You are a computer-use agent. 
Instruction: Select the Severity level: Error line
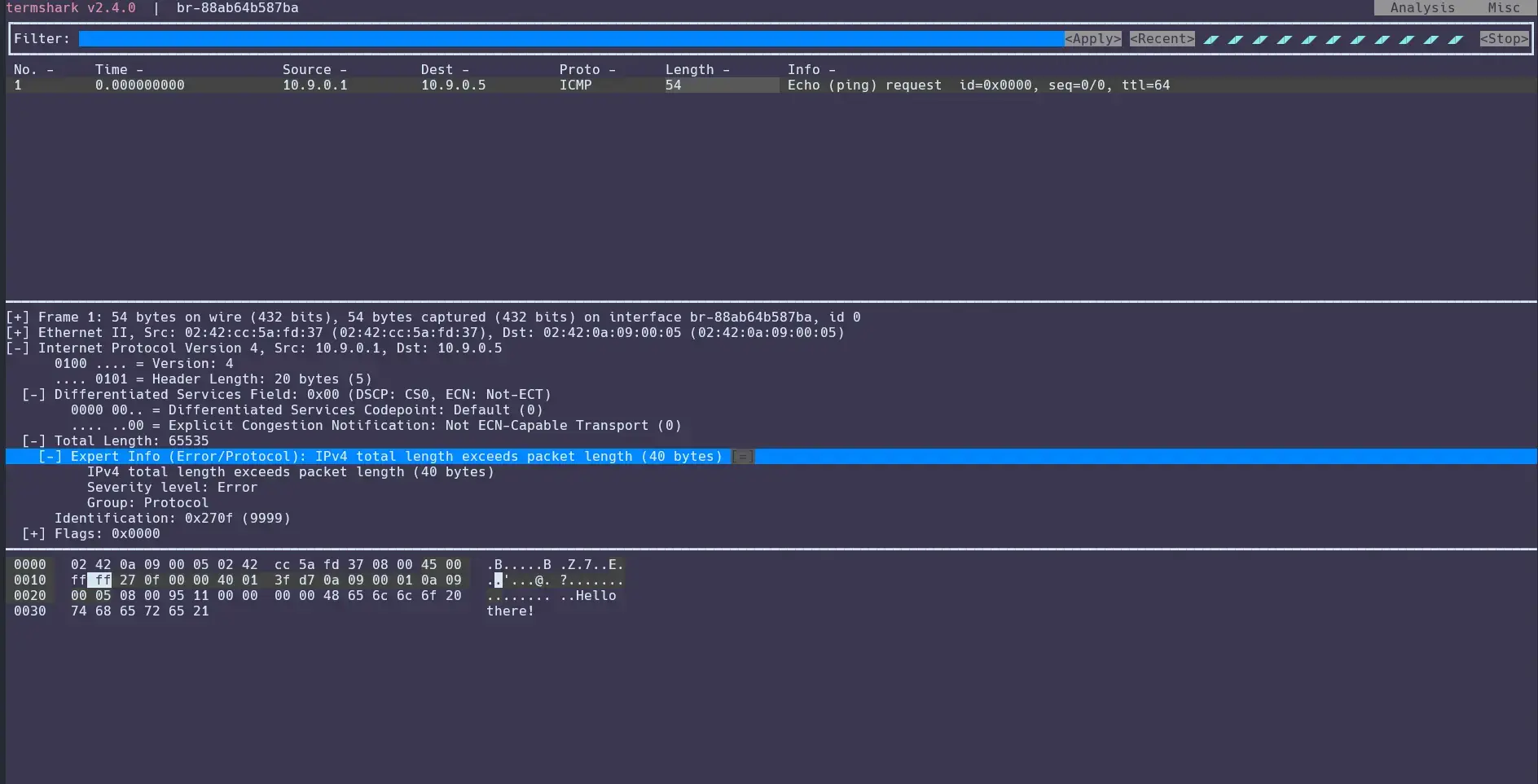(172, 488)
